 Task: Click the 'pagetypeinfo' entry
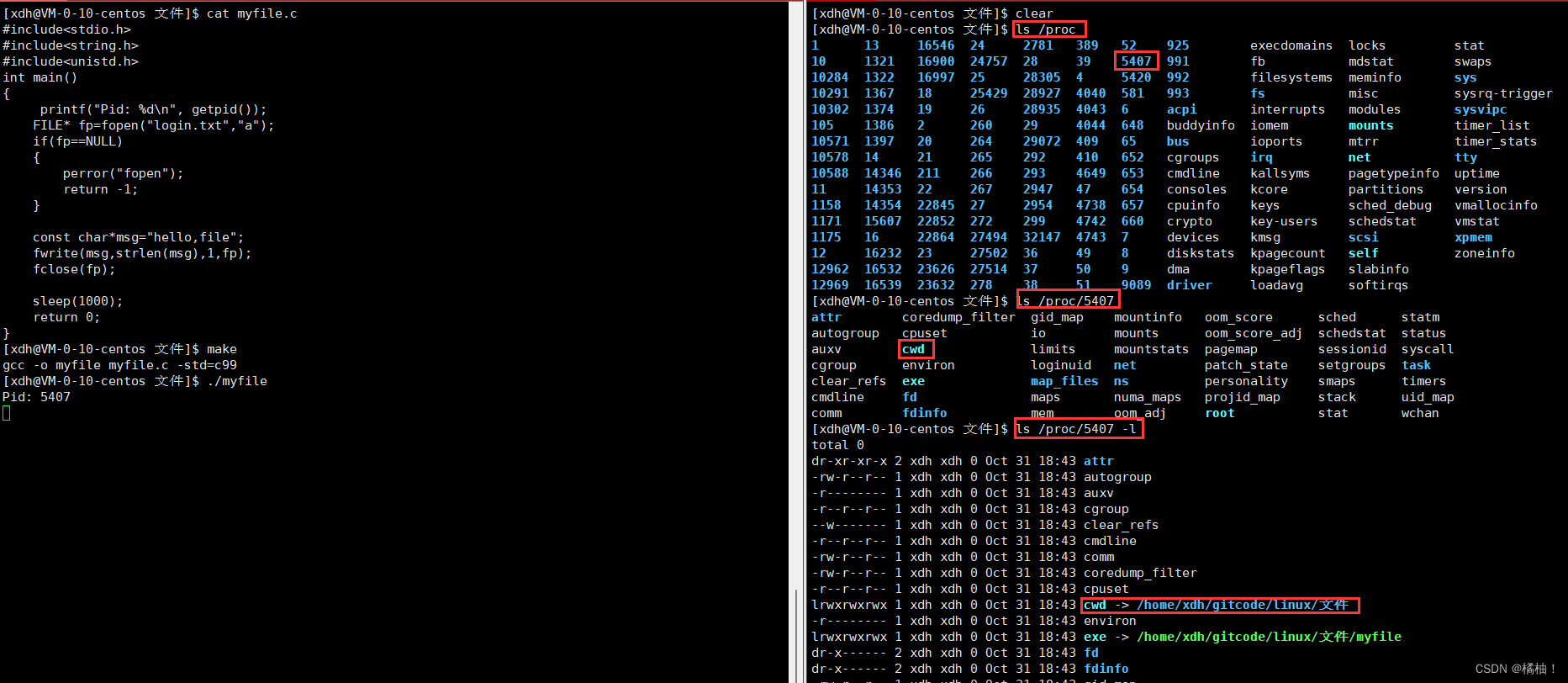pos(1394,173)
